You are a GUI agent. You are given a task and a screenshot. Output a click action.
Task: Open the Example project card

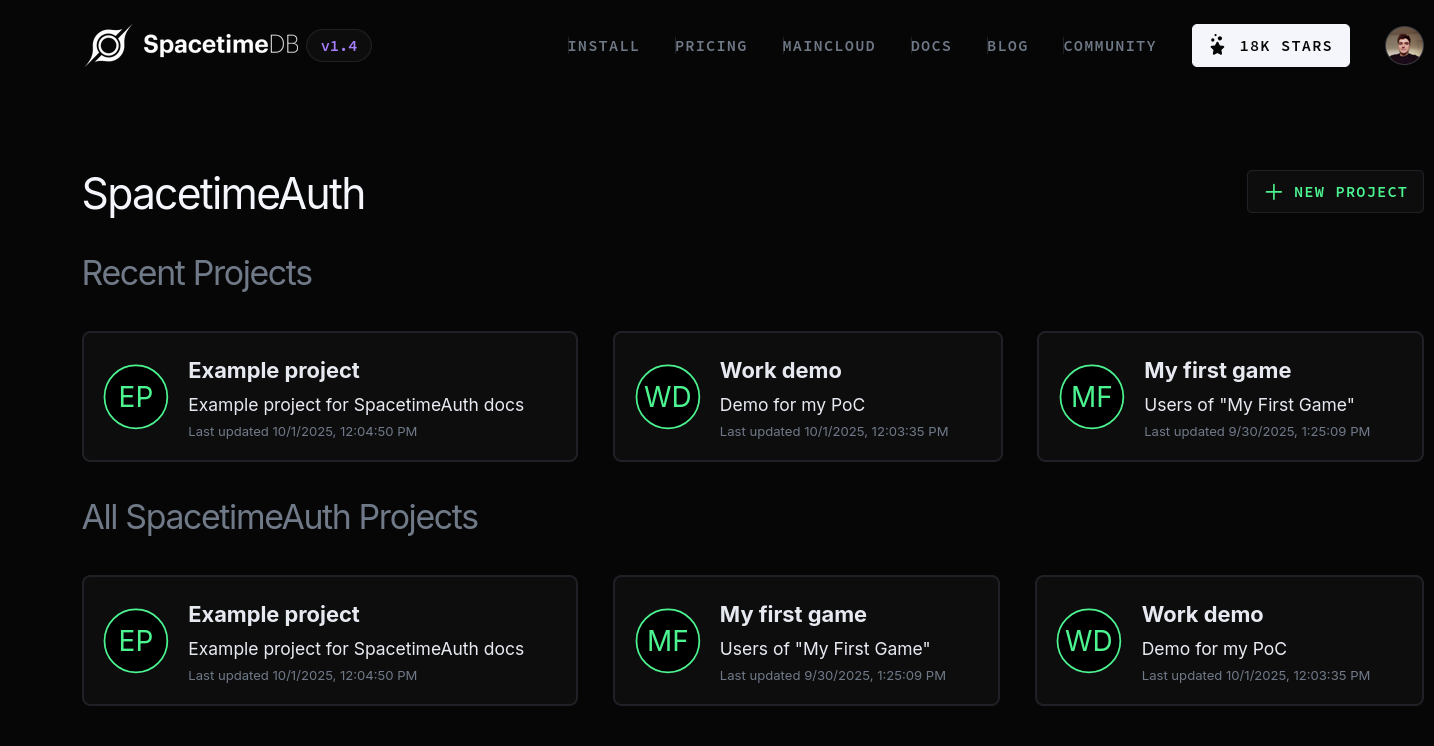(330, 396)
